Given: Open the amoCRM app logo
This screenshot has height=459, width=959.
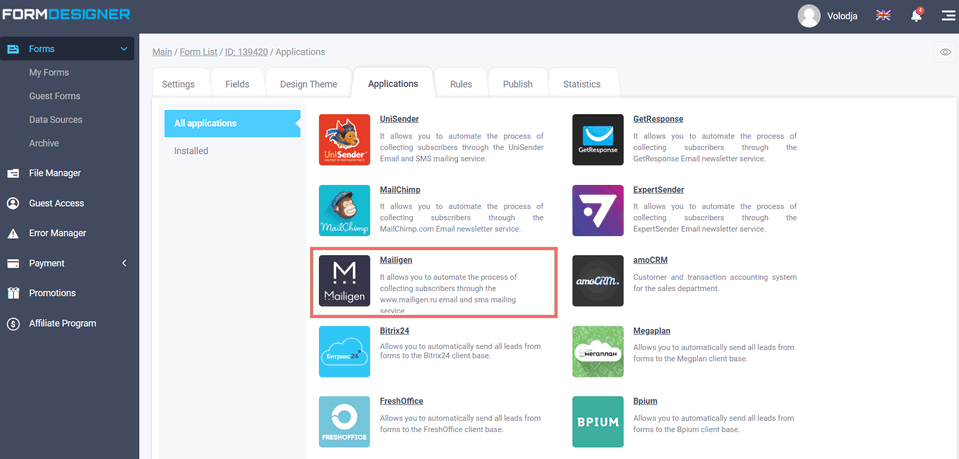Looking at the screenshot, I should pyautogui.click(x=598, y=281).
